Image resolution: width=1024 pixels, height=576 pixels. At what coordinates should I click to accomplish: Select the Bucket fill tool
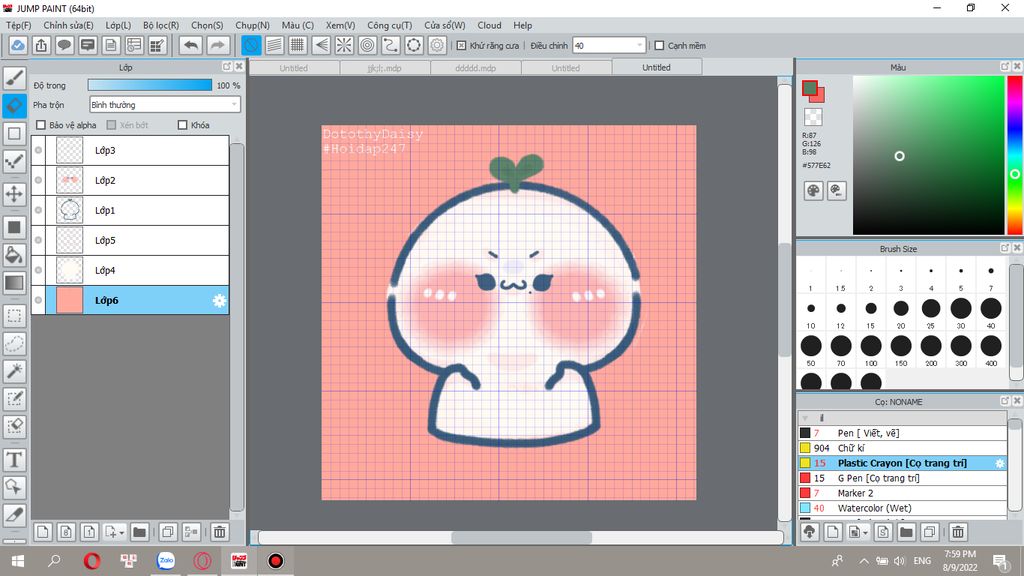click(x=14, y=255)
